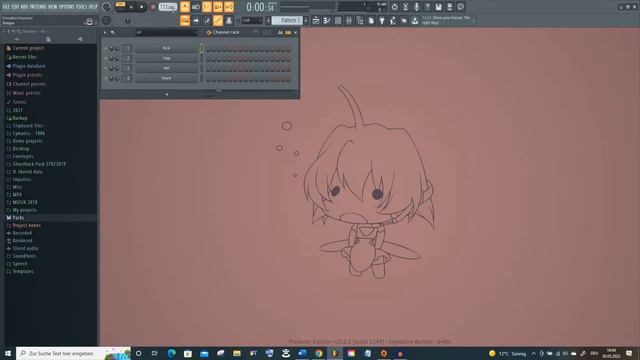Image resolution: width=640 pixels, height=360 pixels.
Task: Click the Kick channel panning knob
Action: pyautogui.click(x=111, y=49)
